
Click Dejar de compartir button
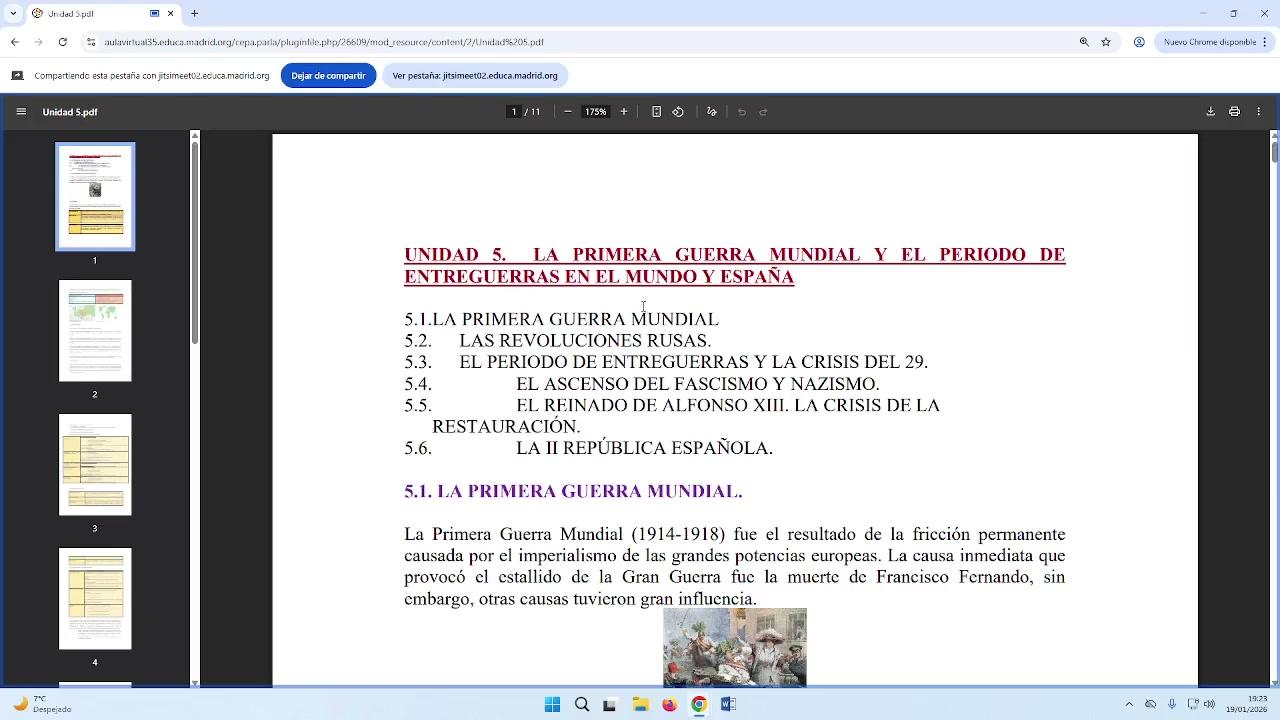(328, 76)
